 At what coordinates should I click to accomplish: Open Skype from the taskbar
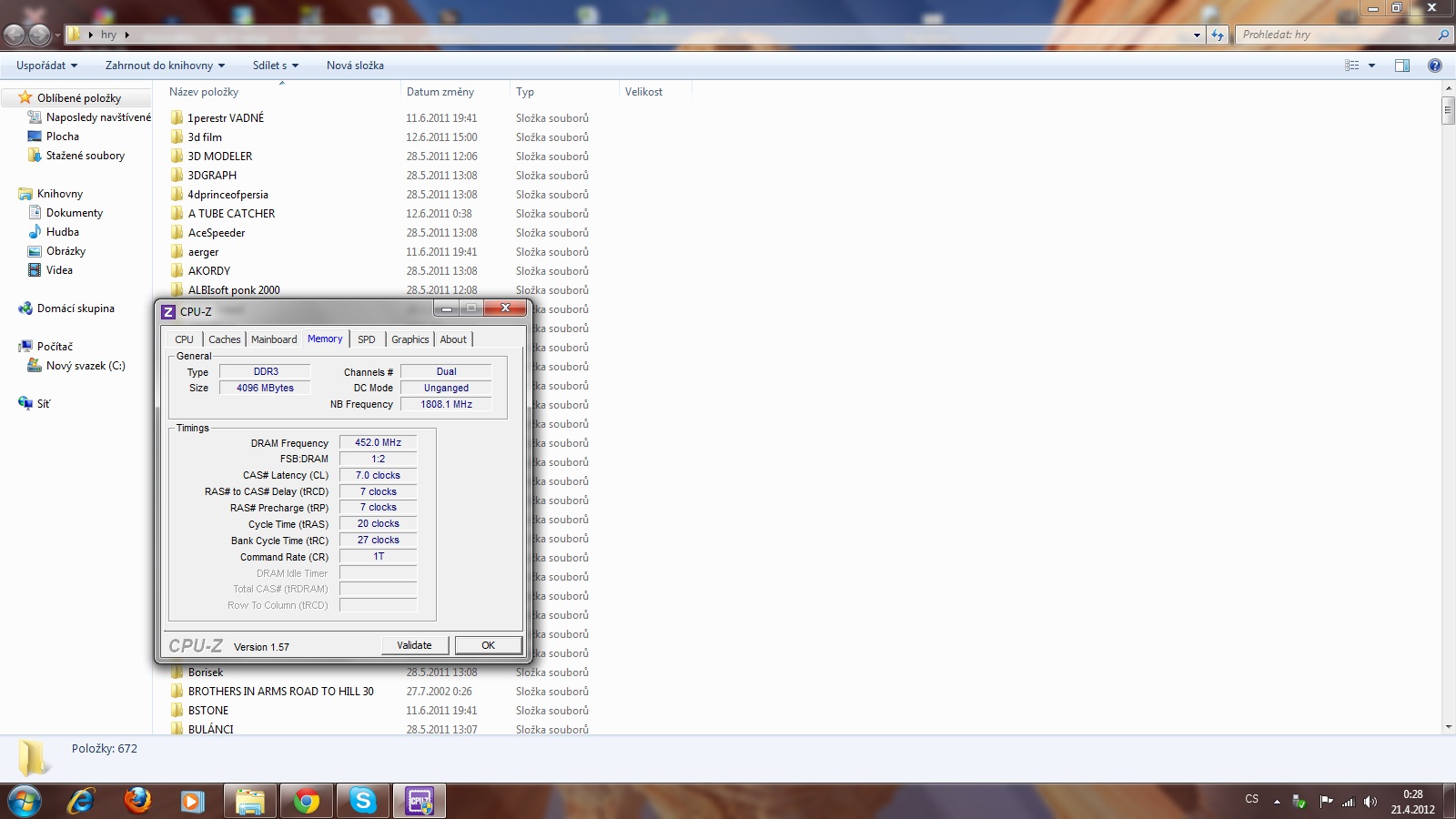[x=363, y=801]
